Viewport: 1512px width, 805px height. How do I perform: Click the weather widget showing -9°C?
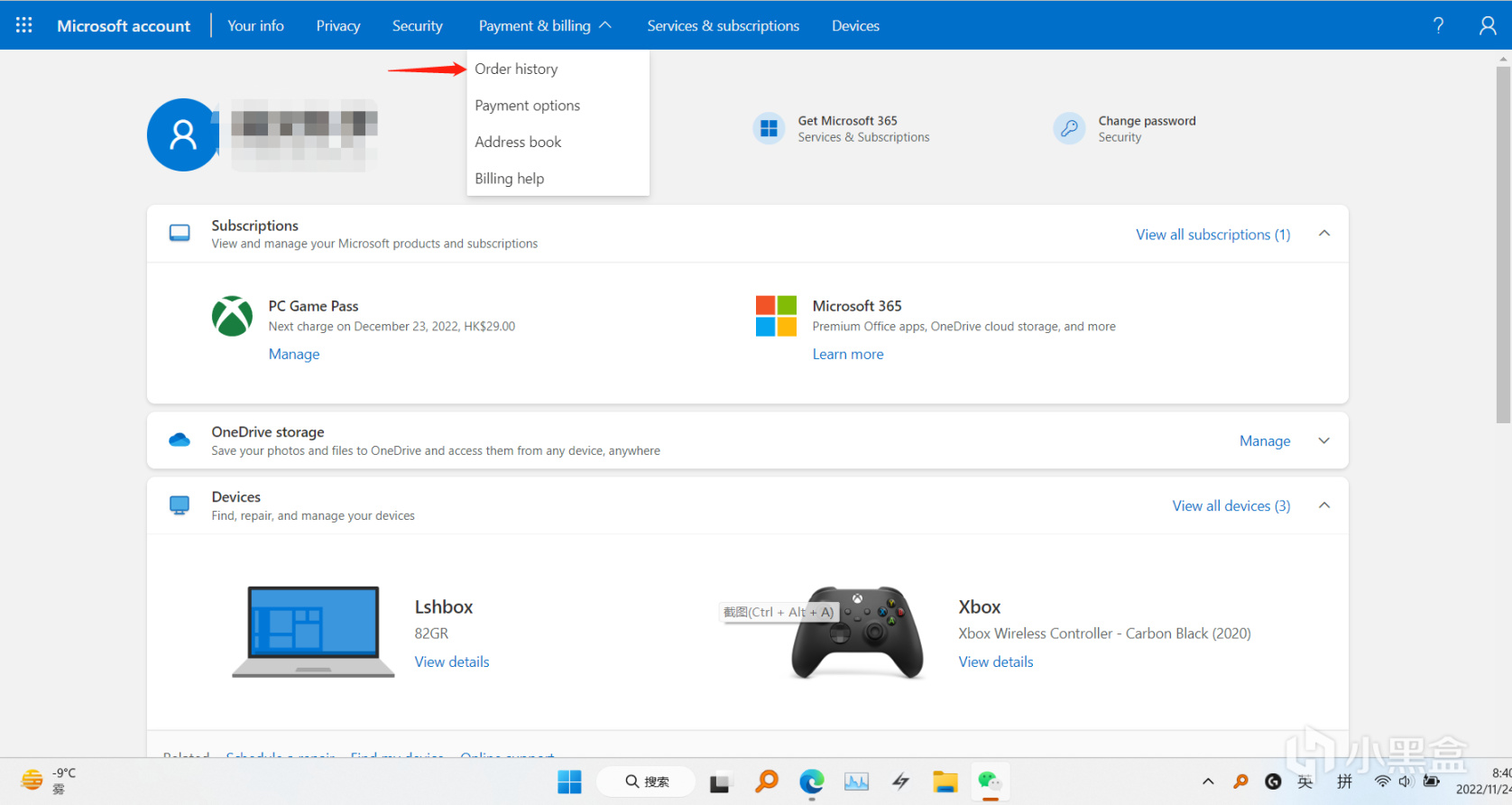(49, 781)
